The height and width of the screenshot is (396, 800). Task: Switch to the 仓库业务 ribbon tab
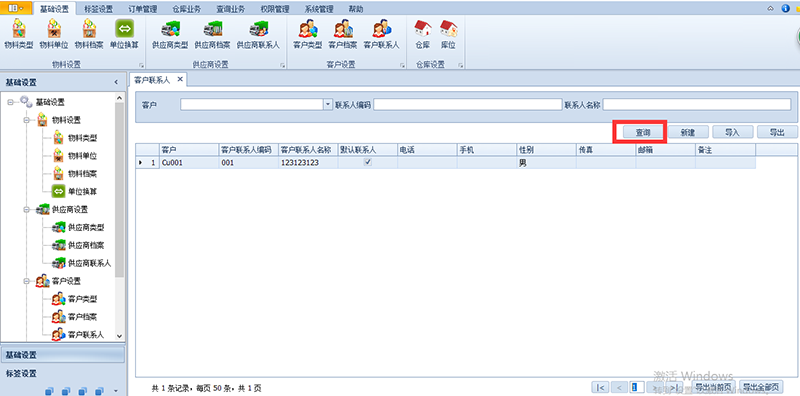tap(186, 9)
